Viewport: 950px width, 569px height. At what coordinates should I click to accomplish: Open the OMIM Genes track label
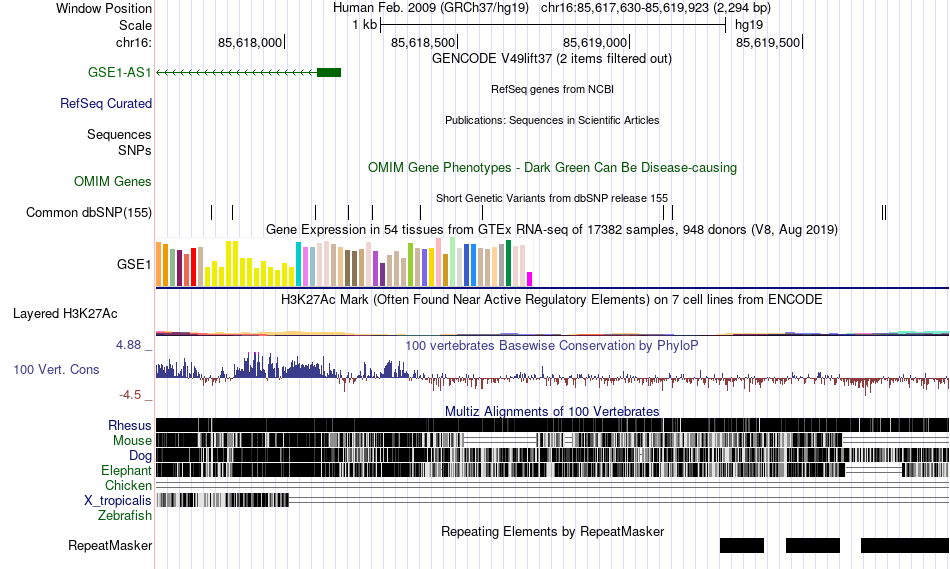[113, 181]
